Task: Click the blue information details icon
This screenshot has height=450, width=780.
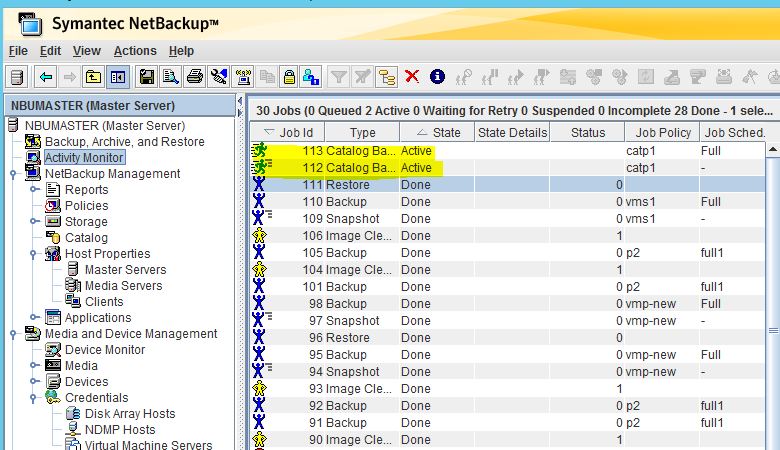Action: tap(437, 77)
